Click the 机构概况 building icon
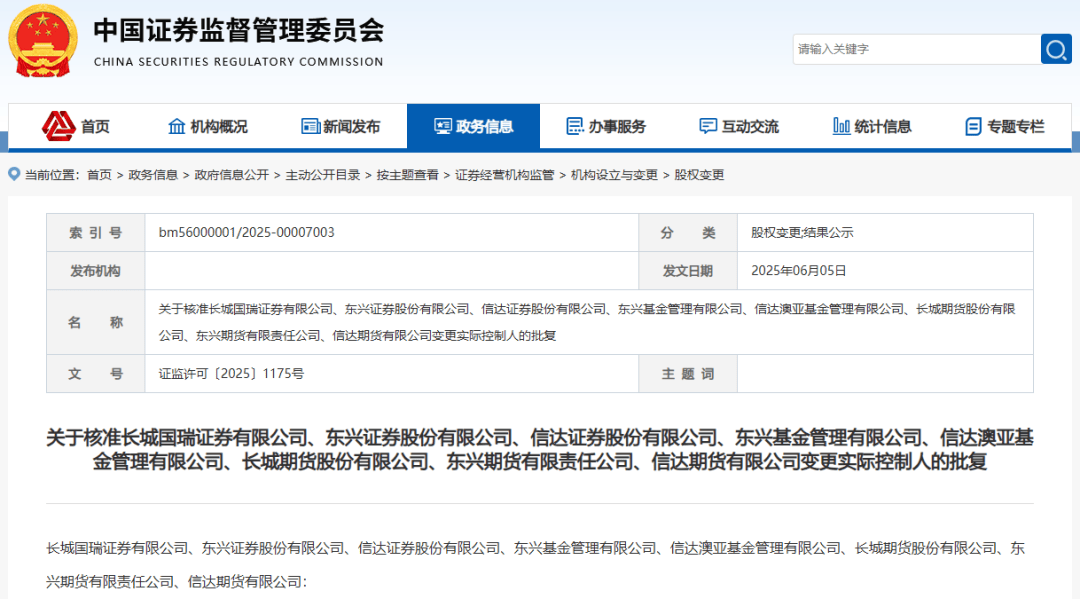 pos(175,126)
